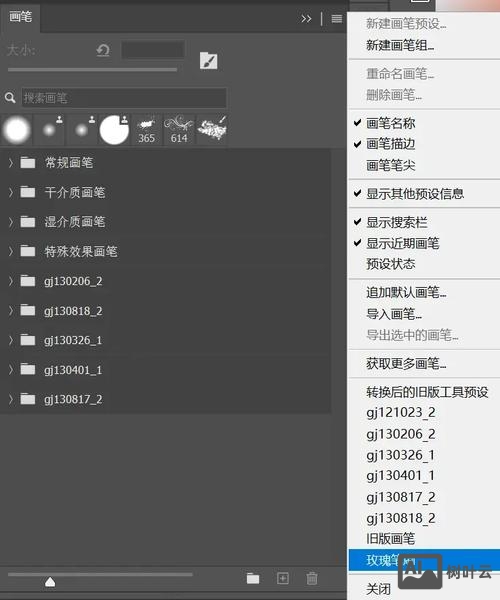Screen dimensions: 500x600
Task: Click the gj130326_1 group folder icon
Action: pyautogui.click(x=28, y=340)
